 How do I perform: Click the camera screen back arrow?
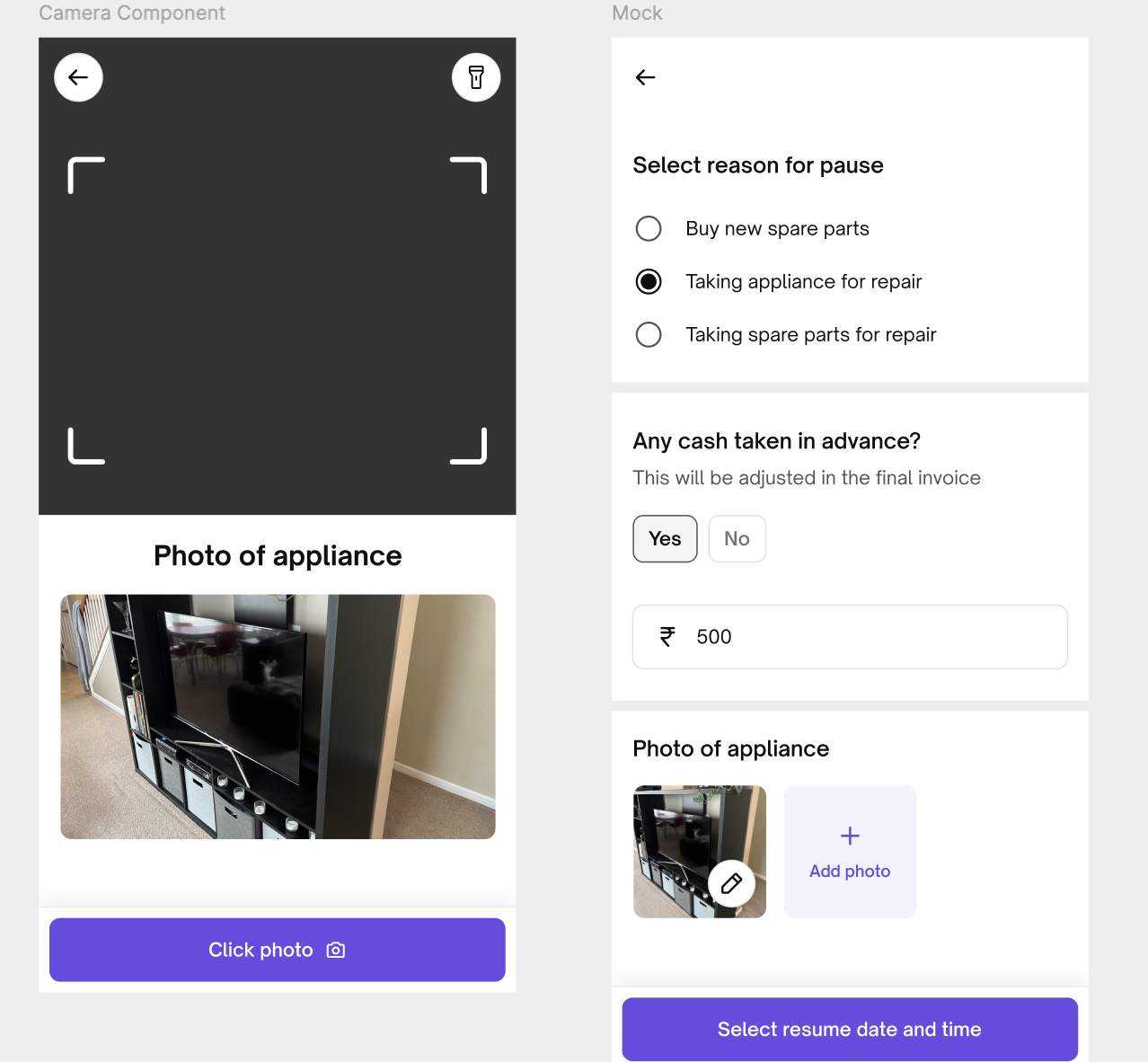tap(78, 77)
